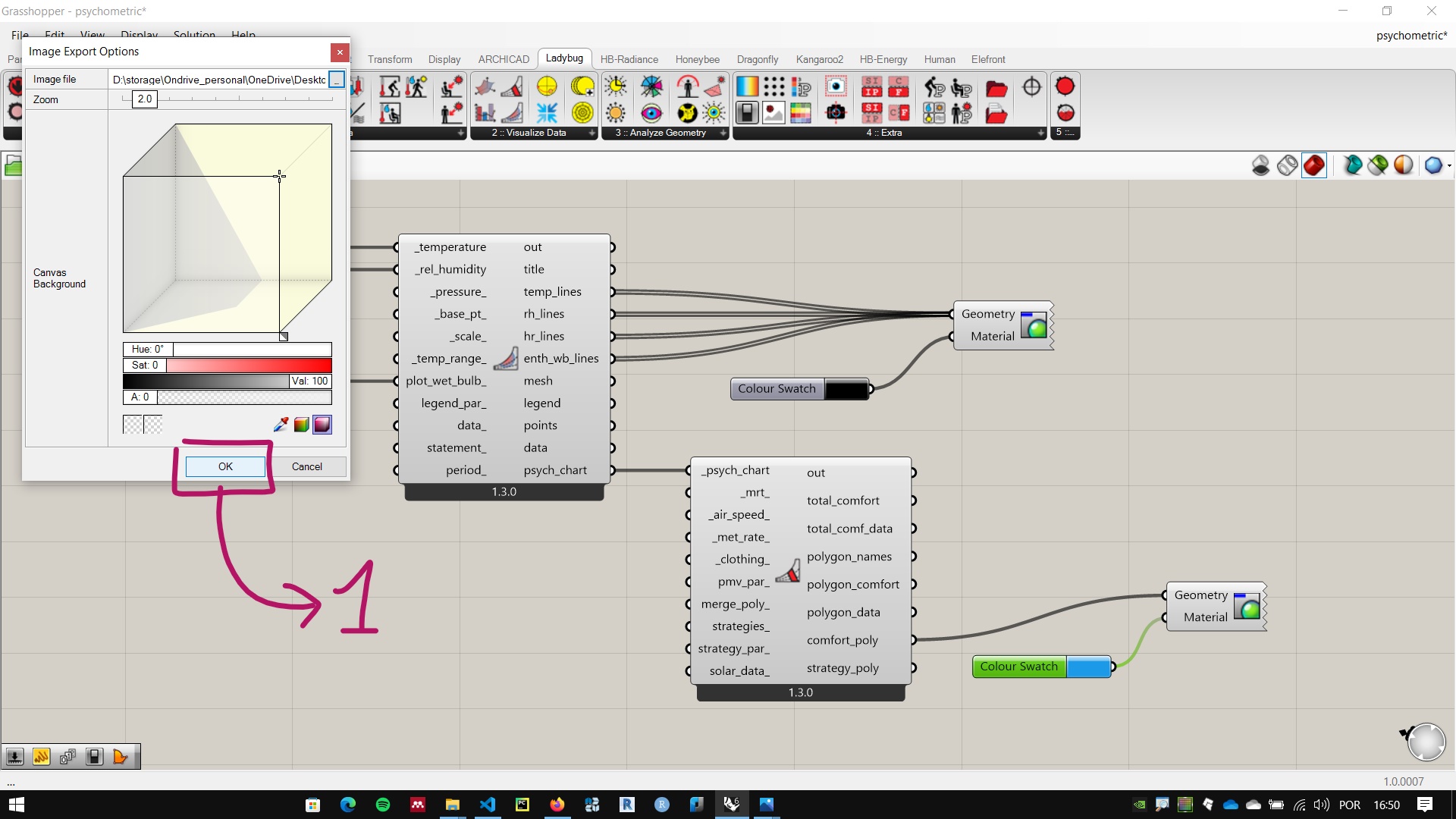Open the Ladybug tab
The image size is (1456, 819).
tap(564, 58)
